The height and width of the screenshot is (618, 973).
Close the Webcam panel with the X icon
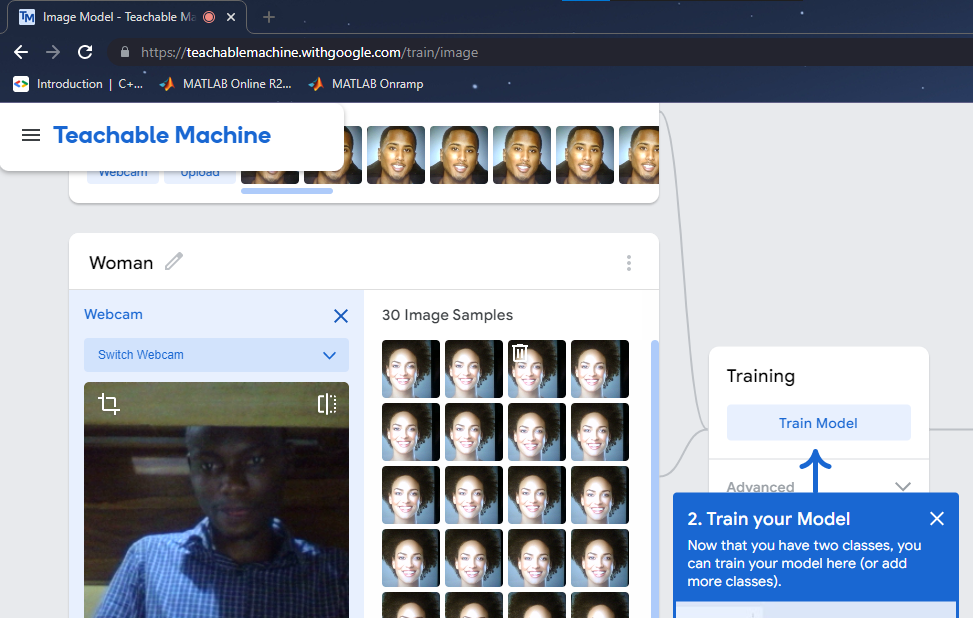(x=341, y=316)
